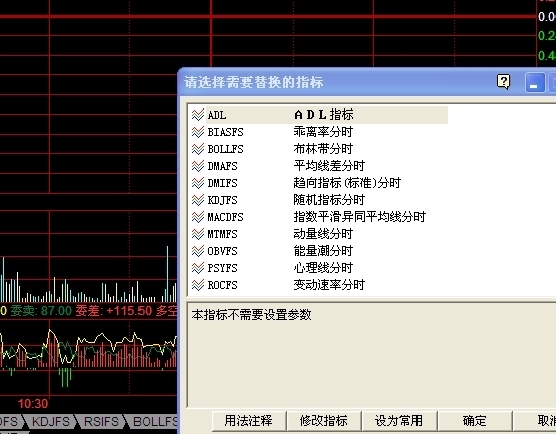
Task: Switch to the BOLLFS chart tab
Action: 152,422
